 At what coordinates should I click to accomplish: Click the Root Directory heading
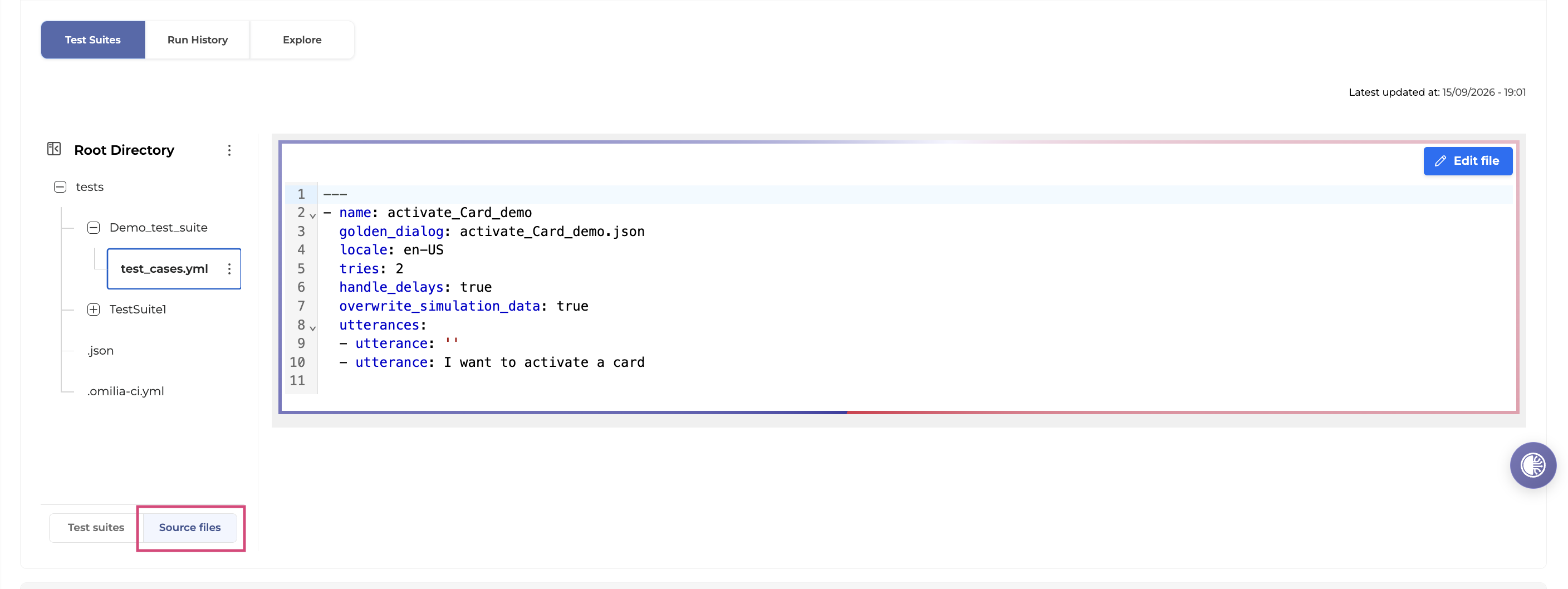[x=124, y=150]
